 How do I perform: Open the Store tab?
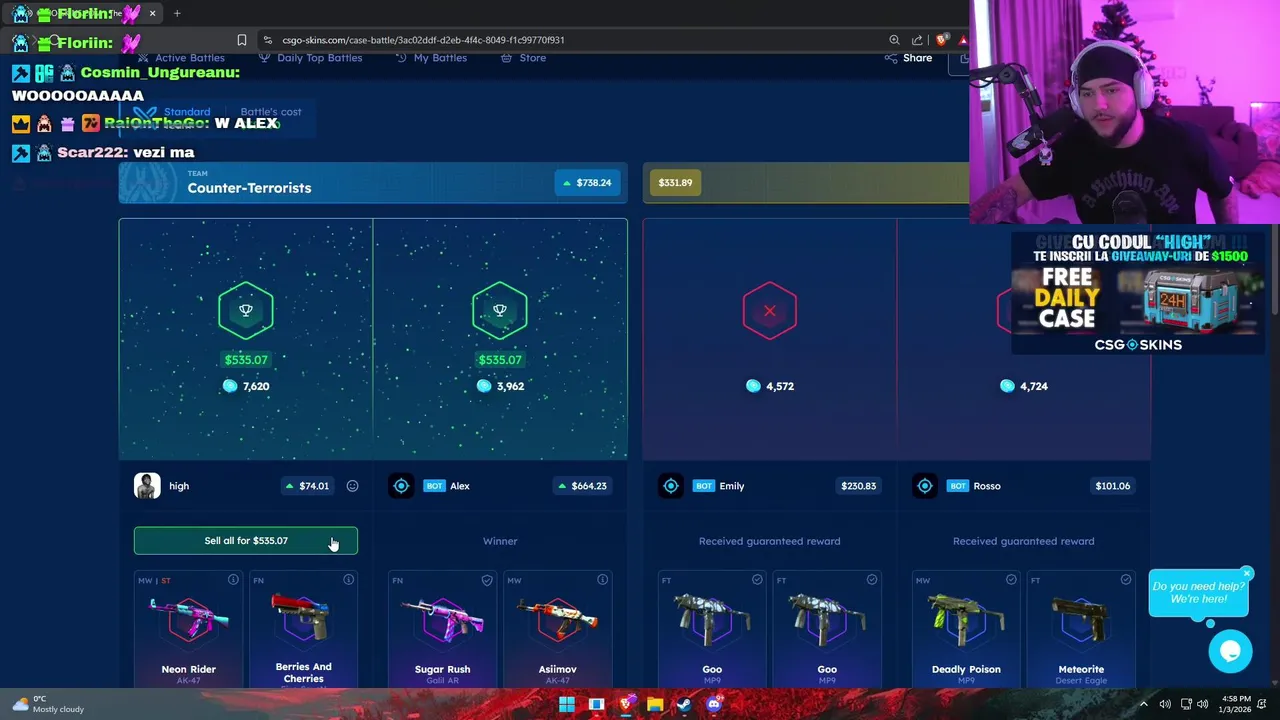pyautogui.click(x=523, y=58)
